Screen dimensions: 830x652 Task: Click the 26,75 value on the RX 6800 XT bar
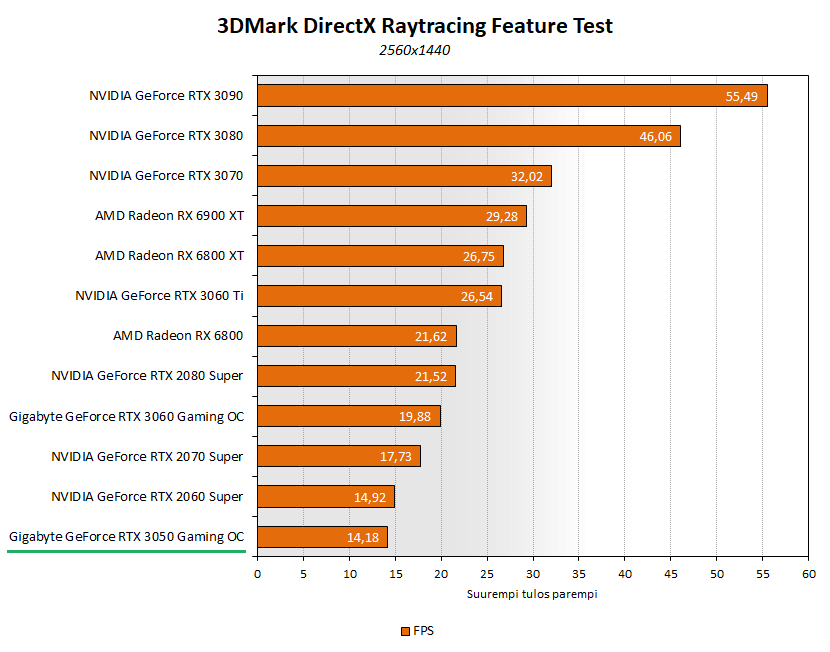pos(479,257)
